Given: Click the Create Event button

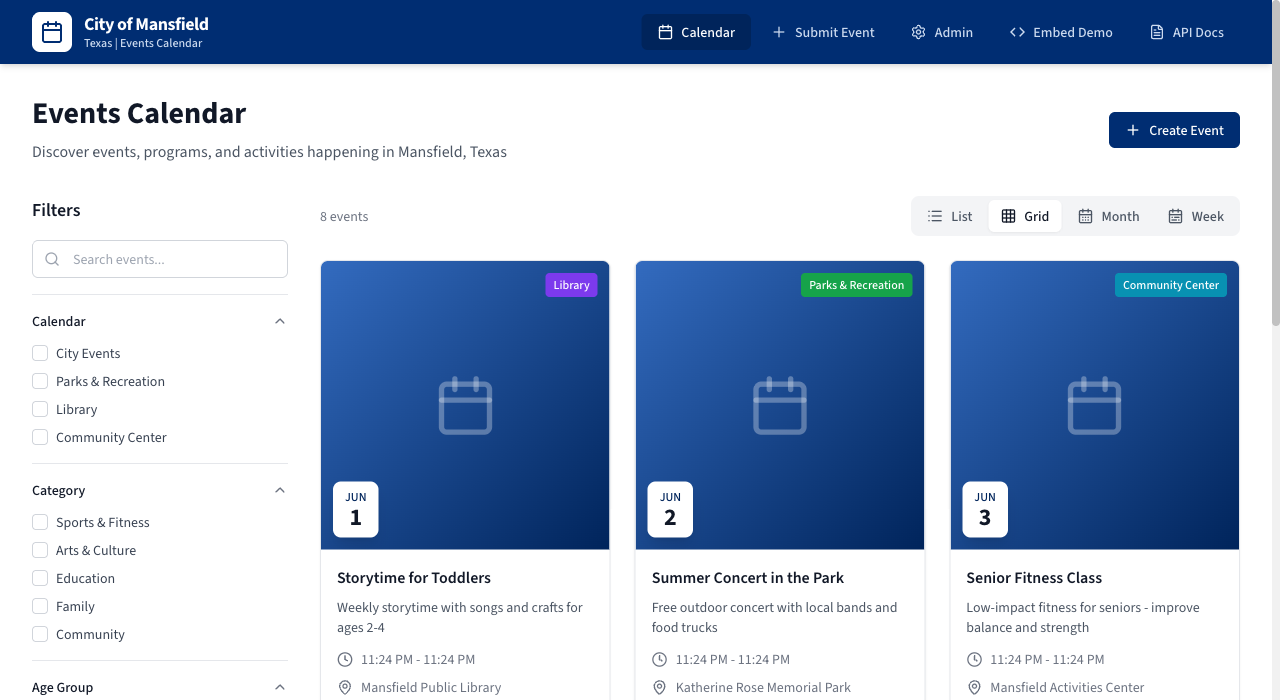Looking at the screenshot, I should point(1174,130).
